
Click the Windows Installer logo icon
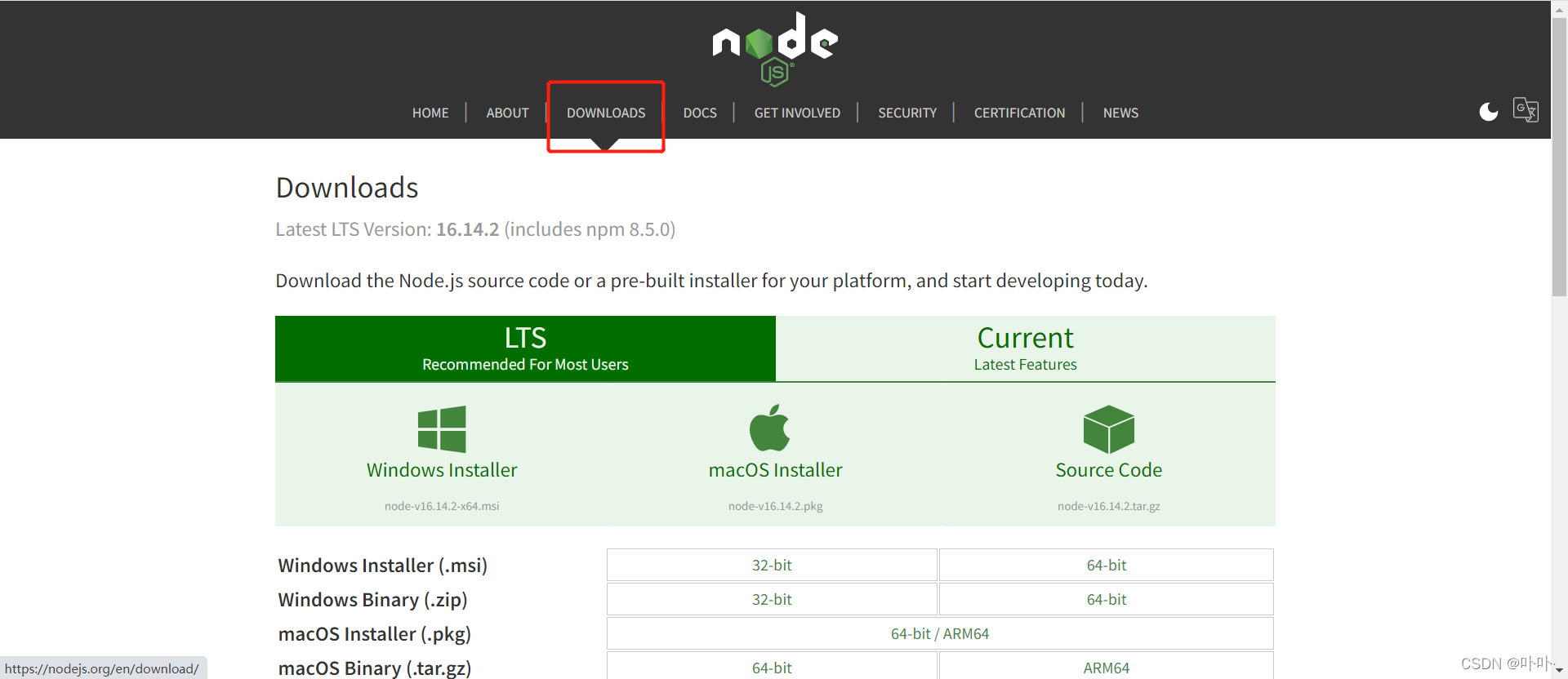(x=442, y=429)
